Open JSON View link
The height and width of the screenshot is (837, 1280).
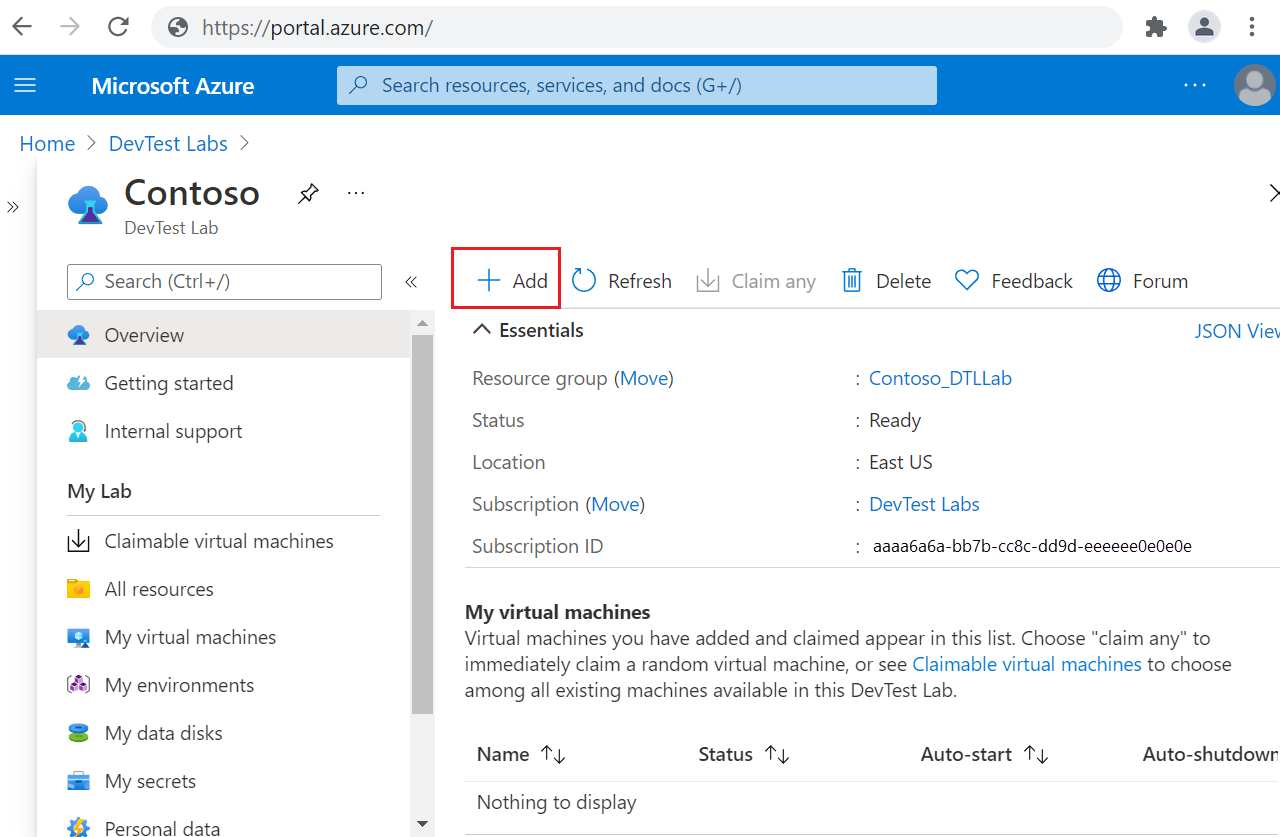coord(1237,331)
